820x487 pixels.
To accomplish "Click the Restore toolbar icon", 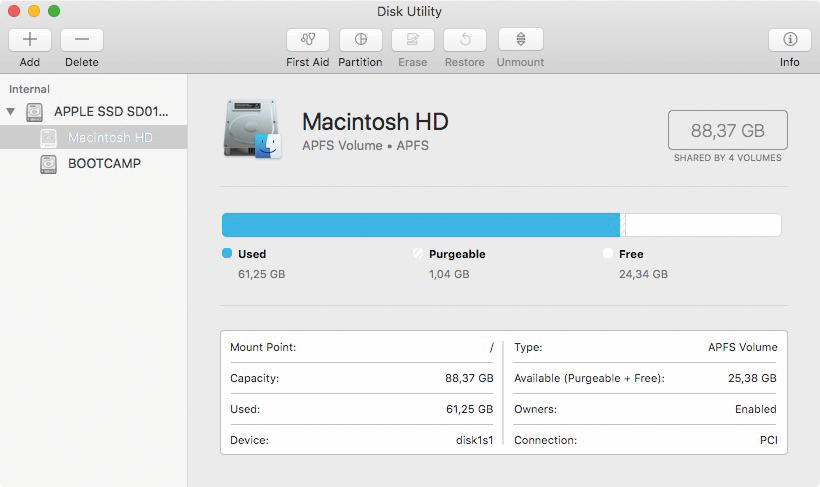I will (465, 39).
